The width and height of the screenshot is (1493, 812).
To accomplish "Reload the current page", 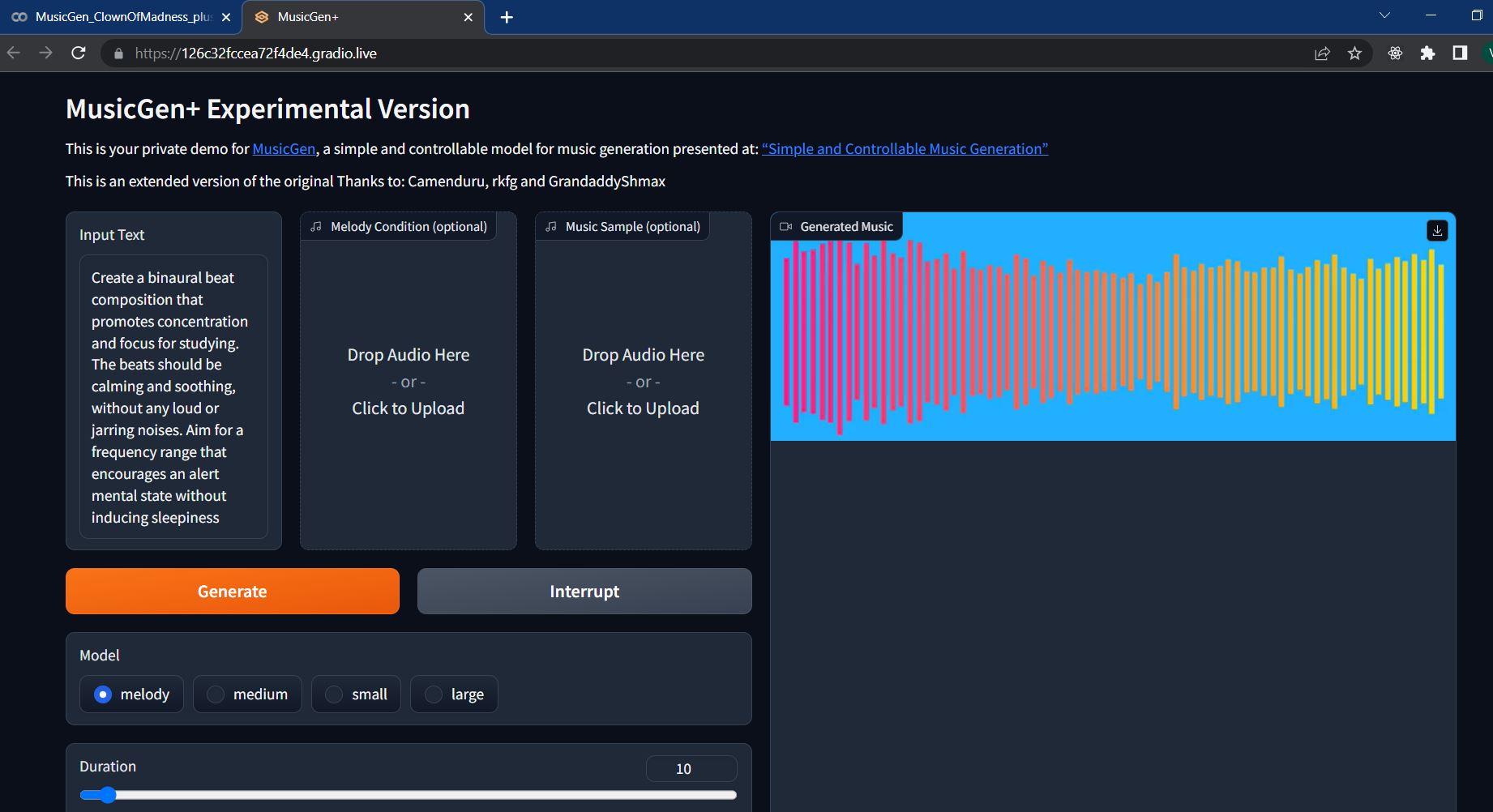I will tap(79, 53).
